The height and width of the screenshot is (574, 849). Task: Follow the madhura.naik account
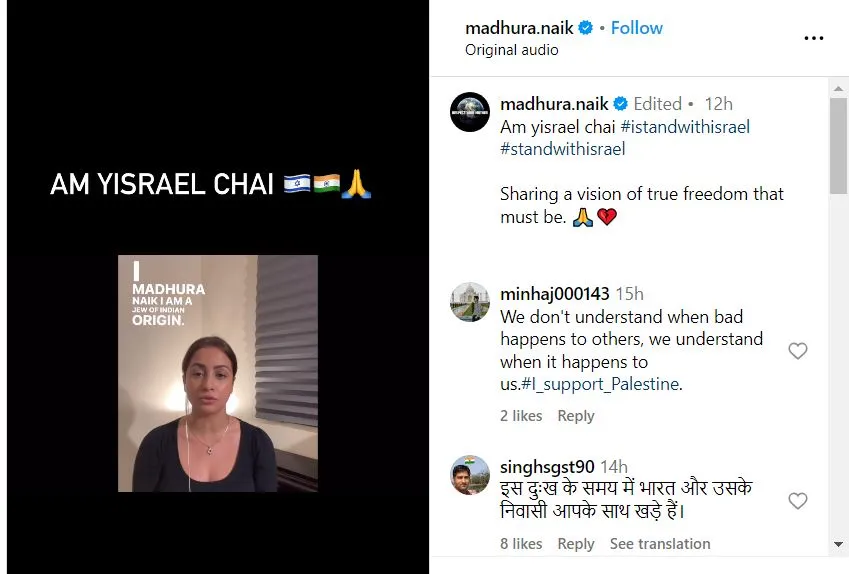click(x=637, y=28)
